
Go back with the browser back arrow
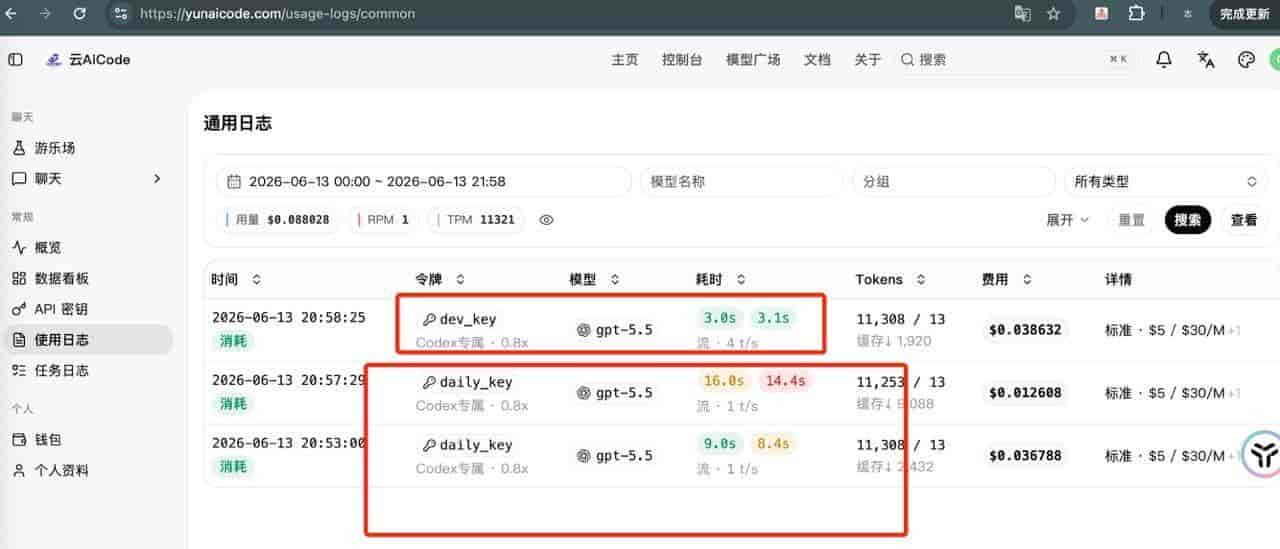tap(11, 14)
